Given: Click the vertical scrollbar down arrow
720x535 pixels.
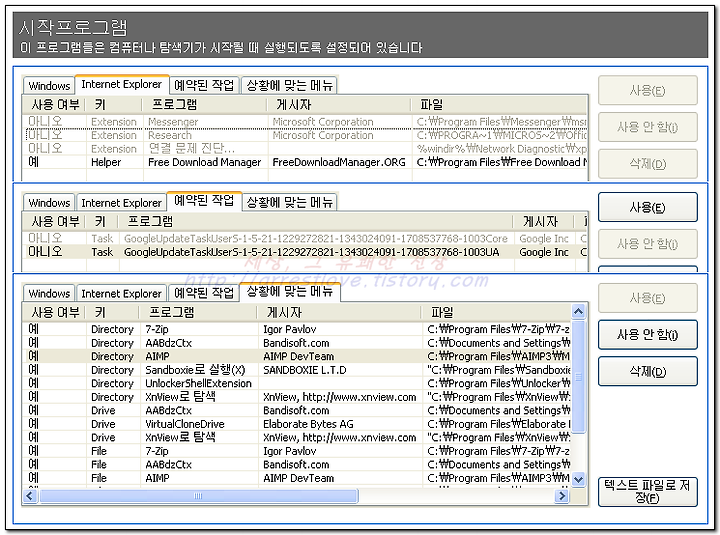Looking at the screenshot, I should click(578, 479).
